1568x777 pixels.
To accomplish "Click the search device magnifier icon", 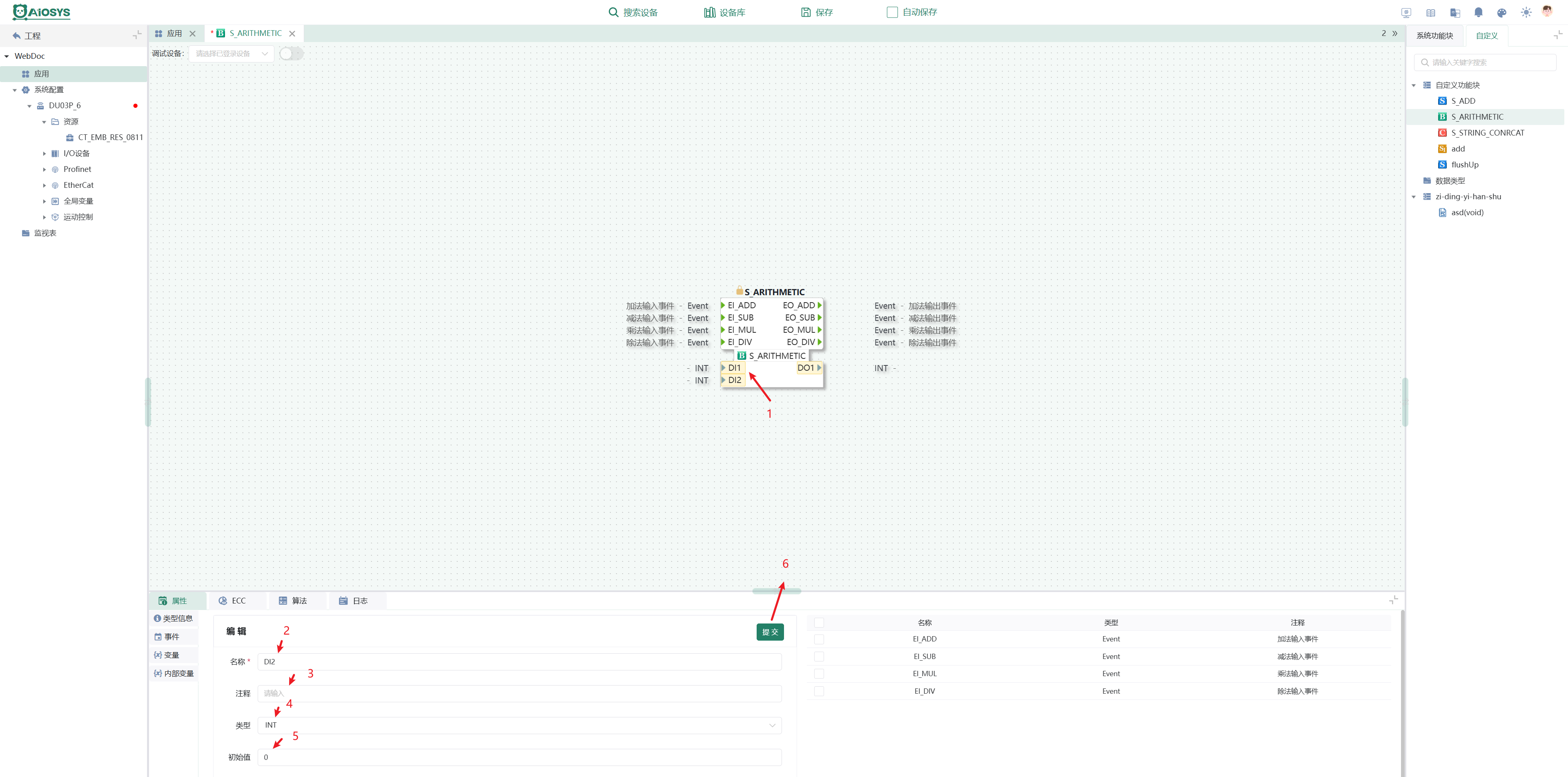I will pyautogui.click(x=614, y=12).
